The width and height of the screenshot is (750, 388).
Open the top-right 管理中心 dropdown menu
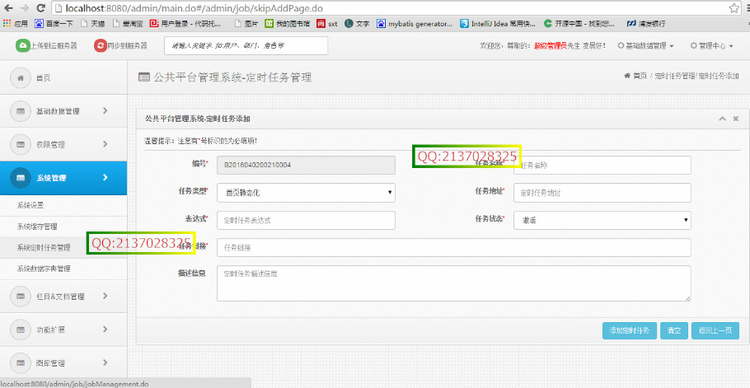click(x=712, y=46)
